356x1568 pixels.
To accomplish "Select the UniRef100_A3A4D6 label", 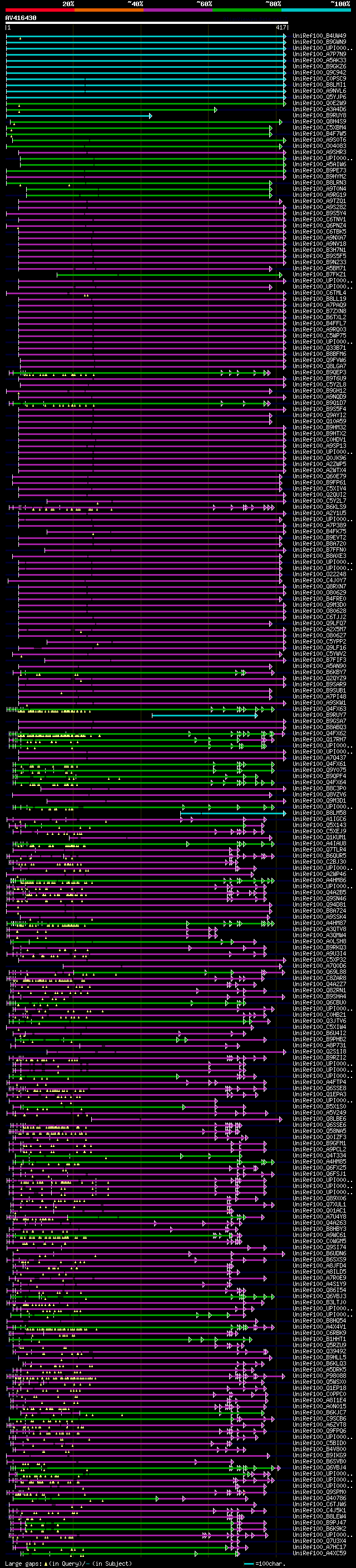I will (x=319, y=110).
